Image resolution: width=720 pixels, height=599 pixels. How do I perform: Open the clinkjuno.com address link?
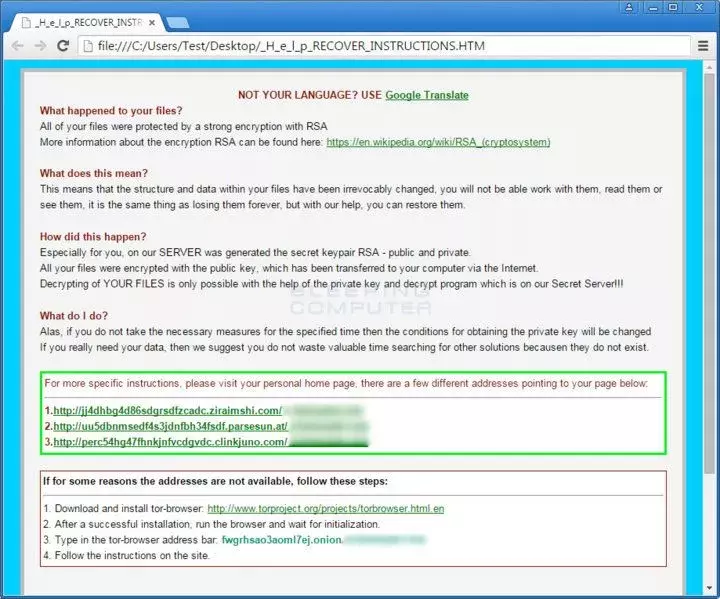pyautogui.click(x=170, y=442)
